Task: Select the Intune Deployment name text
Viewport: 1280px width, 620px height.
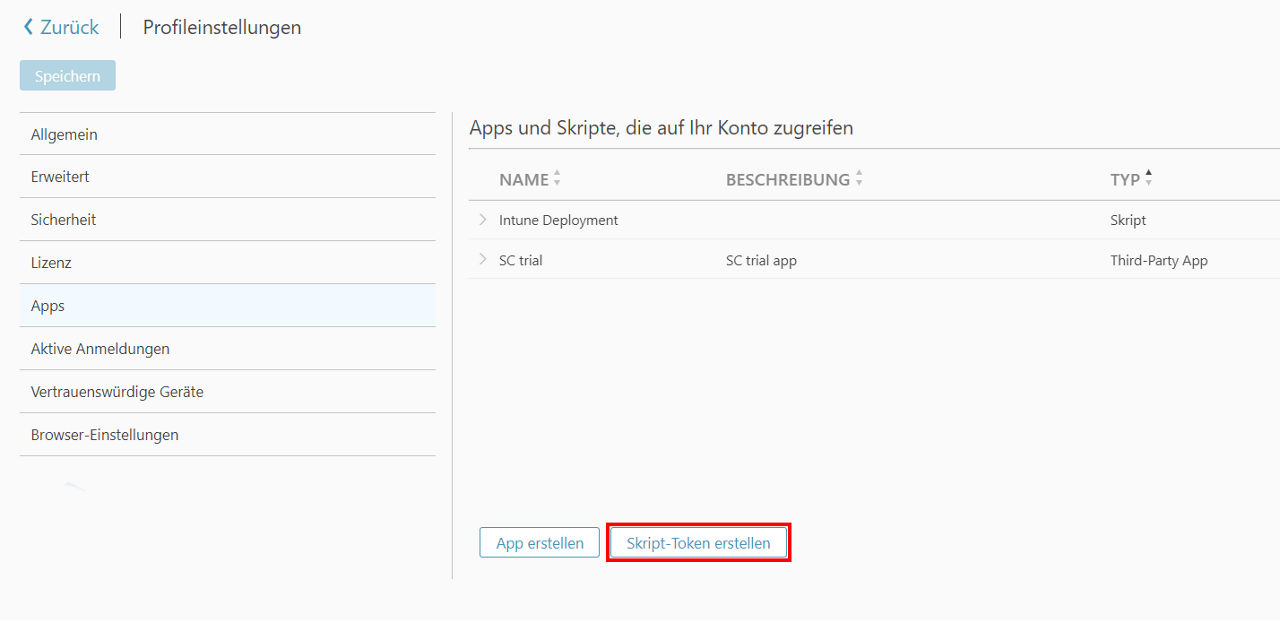Action: pos(558,220)
